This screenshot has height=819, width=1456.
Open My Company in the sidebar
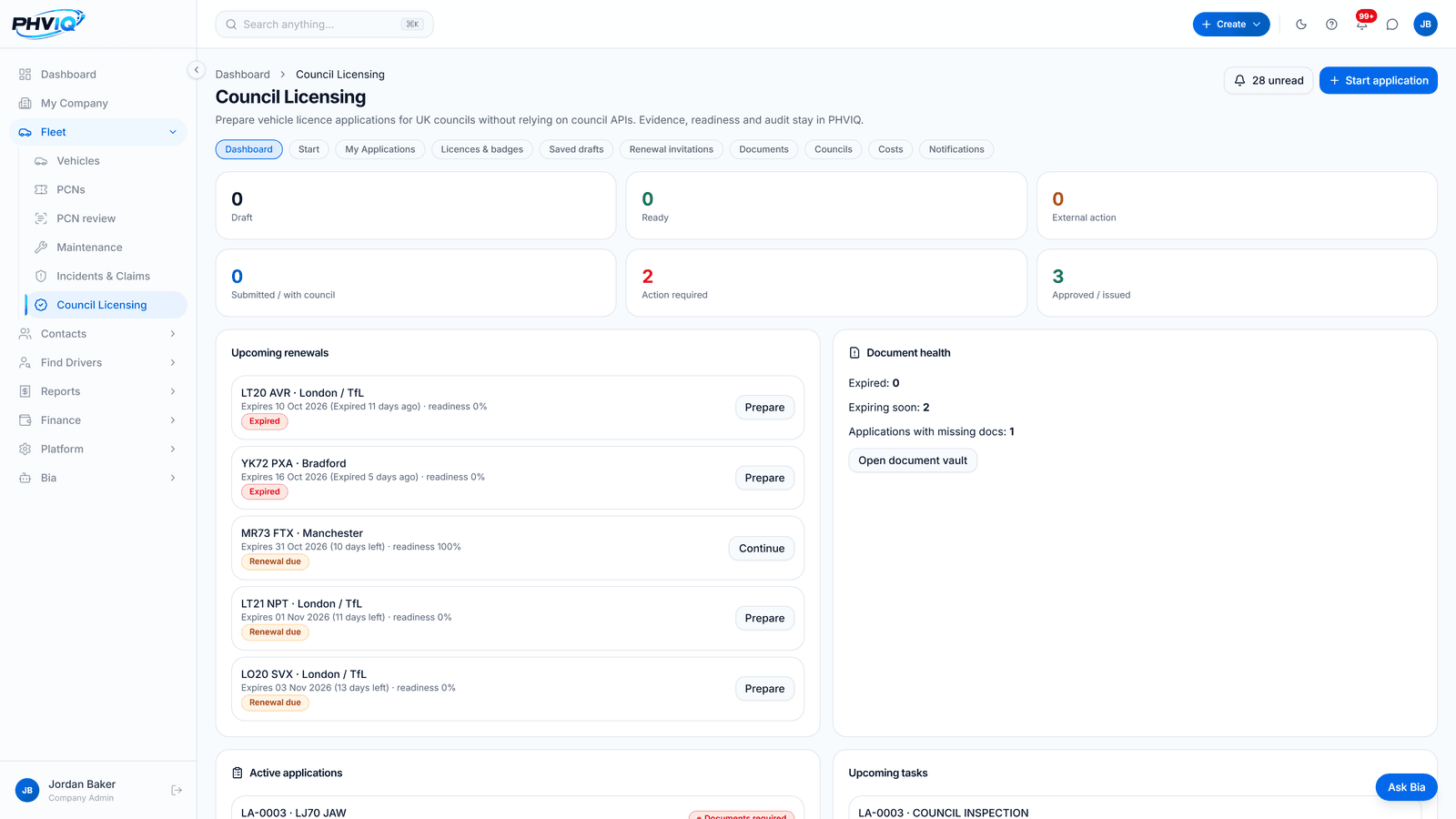tap(98, 104)
